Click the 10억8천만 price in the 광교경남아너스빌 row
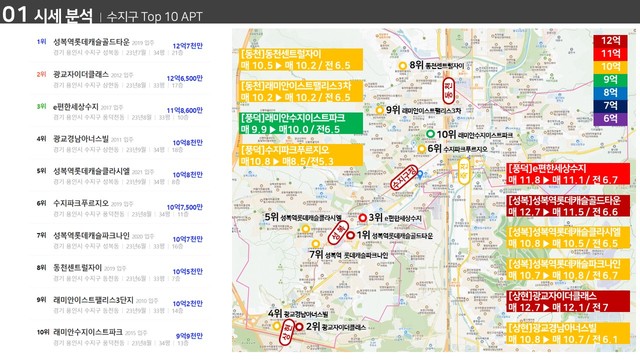 (x=187, y=143)
